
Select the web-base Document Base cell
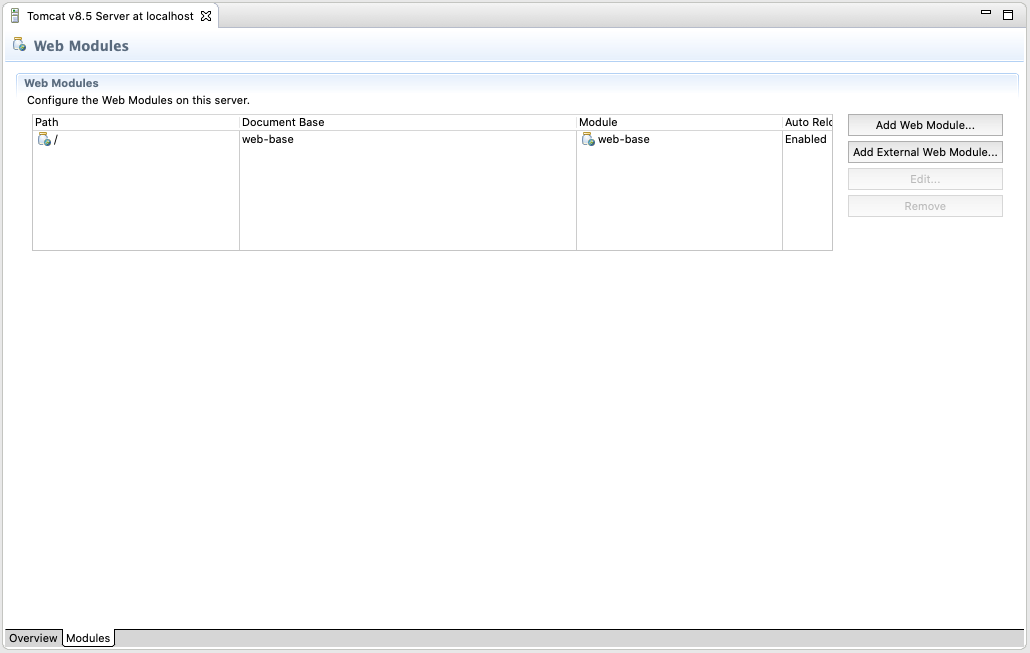click(268, 140)
